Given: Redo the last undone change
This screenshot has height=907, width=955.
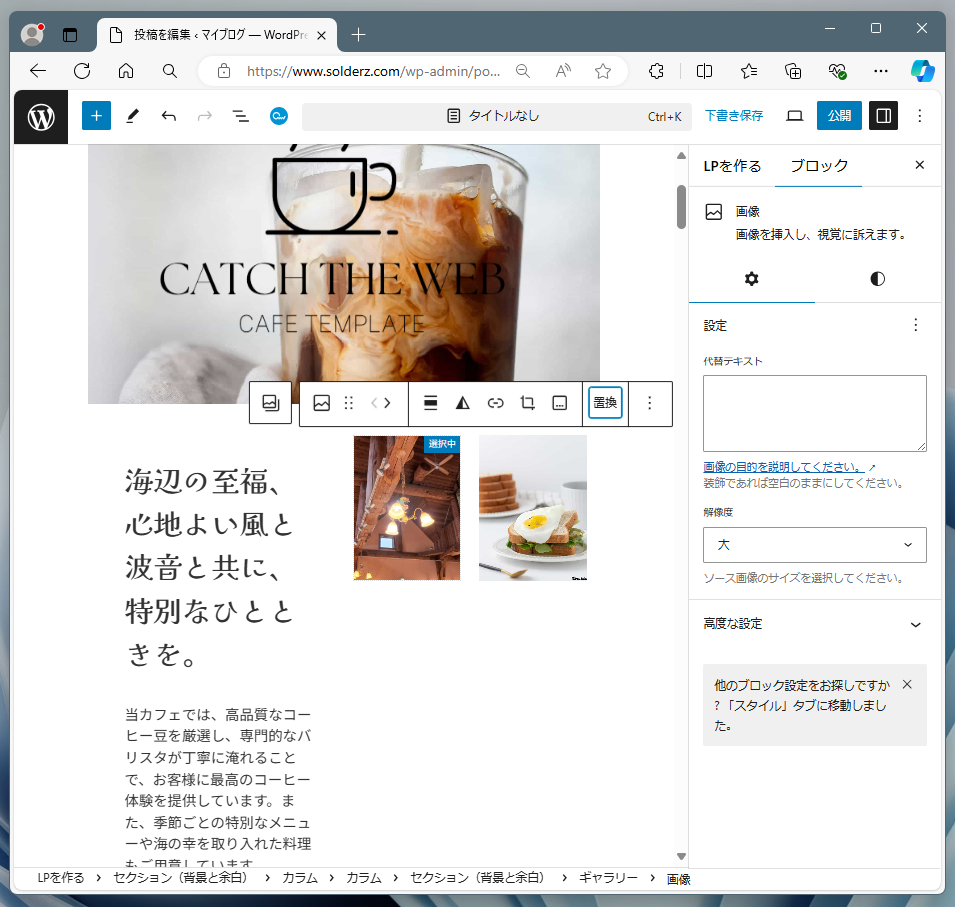Looking at the screenshot, I should (205, 116).
